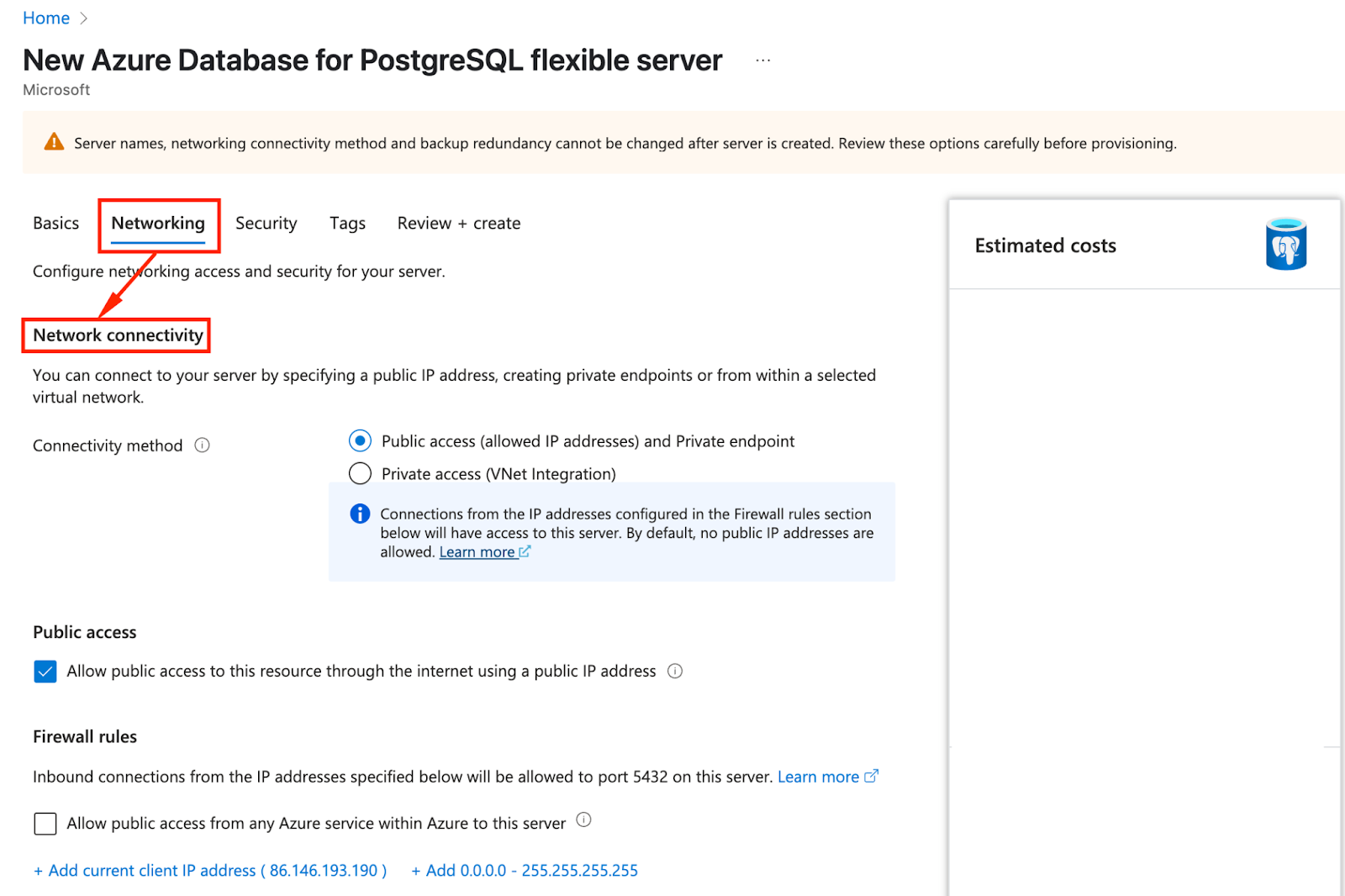
Task: Click the Connectivity method info icon
Action: pyautogui.click(x=203, y=445)
